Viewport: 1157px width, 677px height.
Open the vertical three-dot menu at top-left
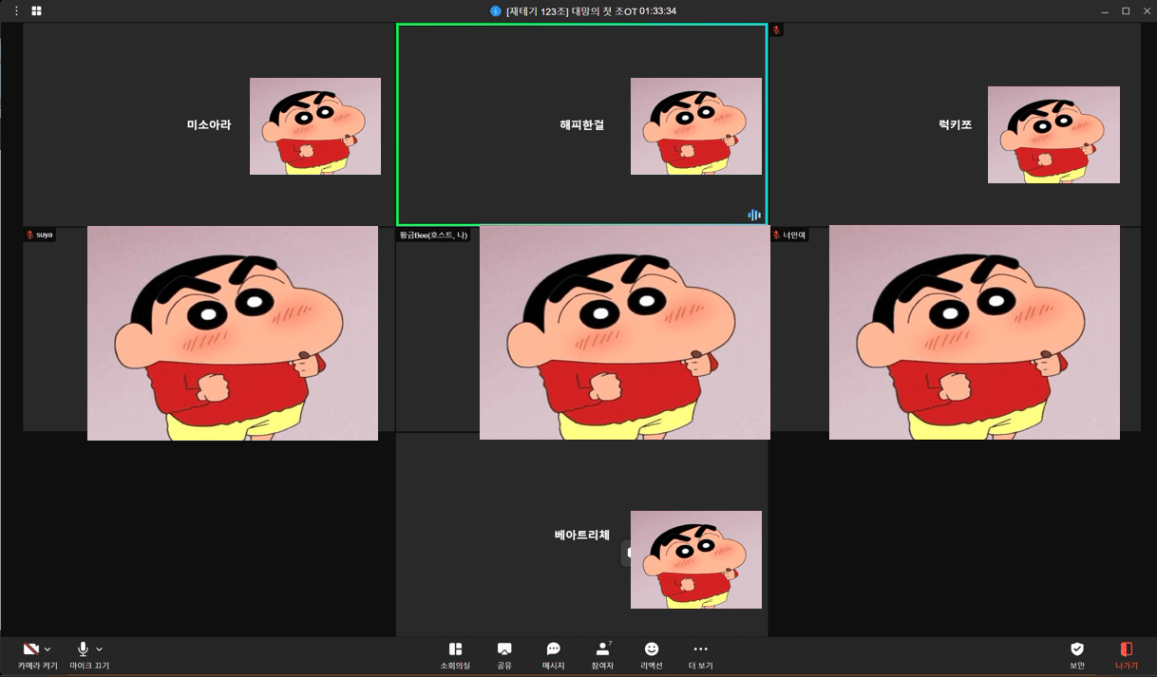(x=16, y=10)
